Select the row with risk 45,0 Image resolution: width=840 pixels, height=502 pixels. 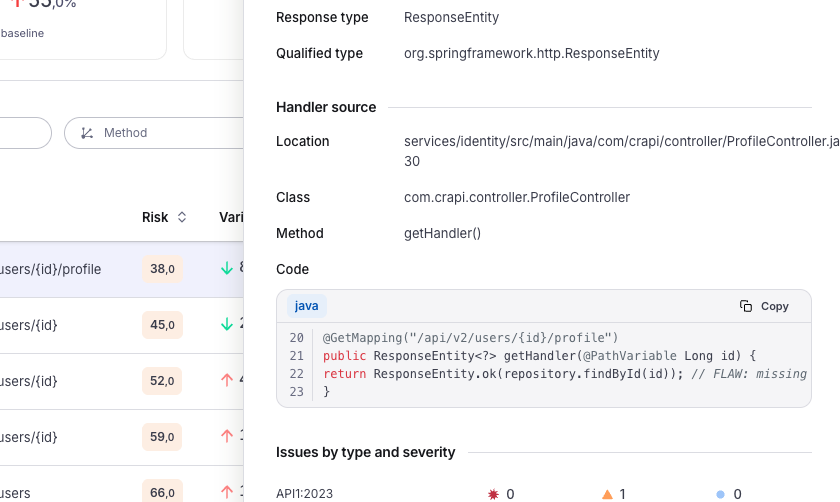[x=122, y=325]
